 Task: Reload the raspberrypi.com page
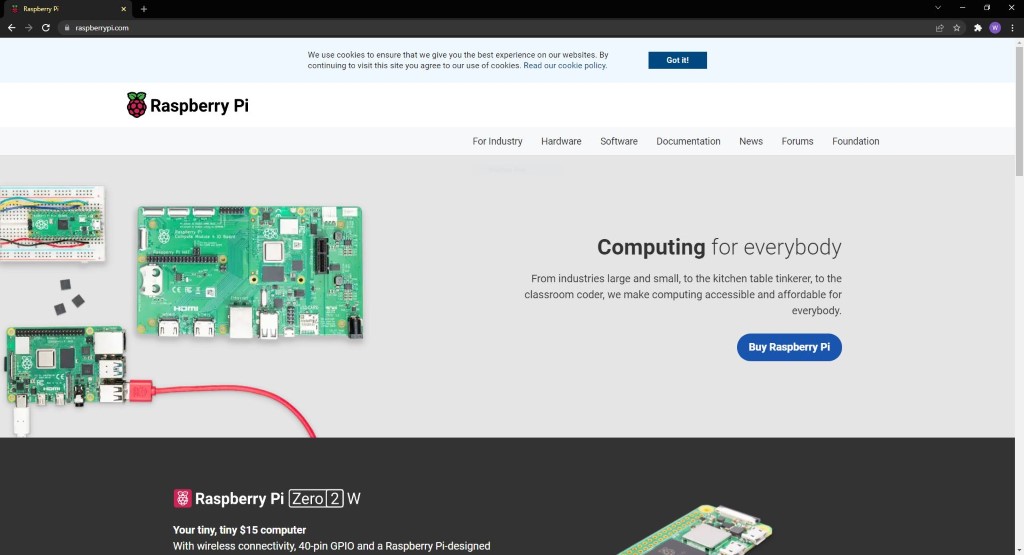click(46, 27)
